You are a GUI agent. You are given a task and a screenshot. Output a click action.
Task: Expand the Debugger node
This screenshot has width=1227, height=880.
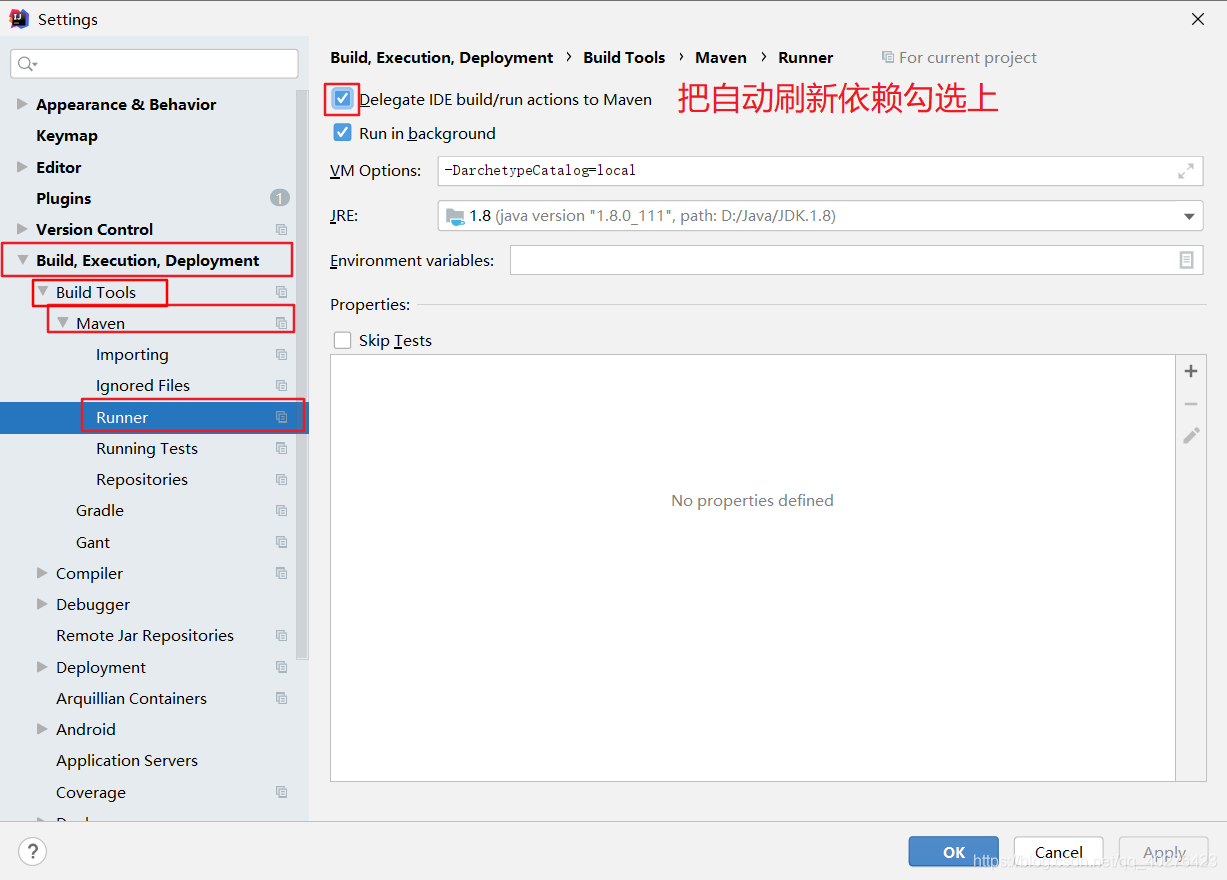(x=42, y=604)
